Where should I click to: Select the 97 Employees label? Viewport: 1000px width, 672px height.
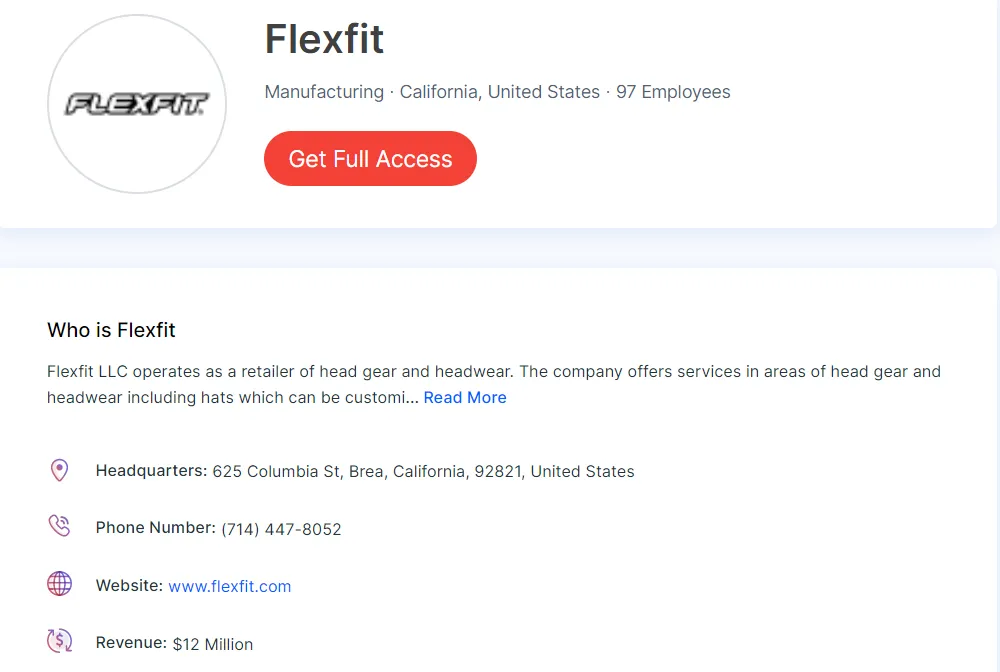click(x=674, y=91)
